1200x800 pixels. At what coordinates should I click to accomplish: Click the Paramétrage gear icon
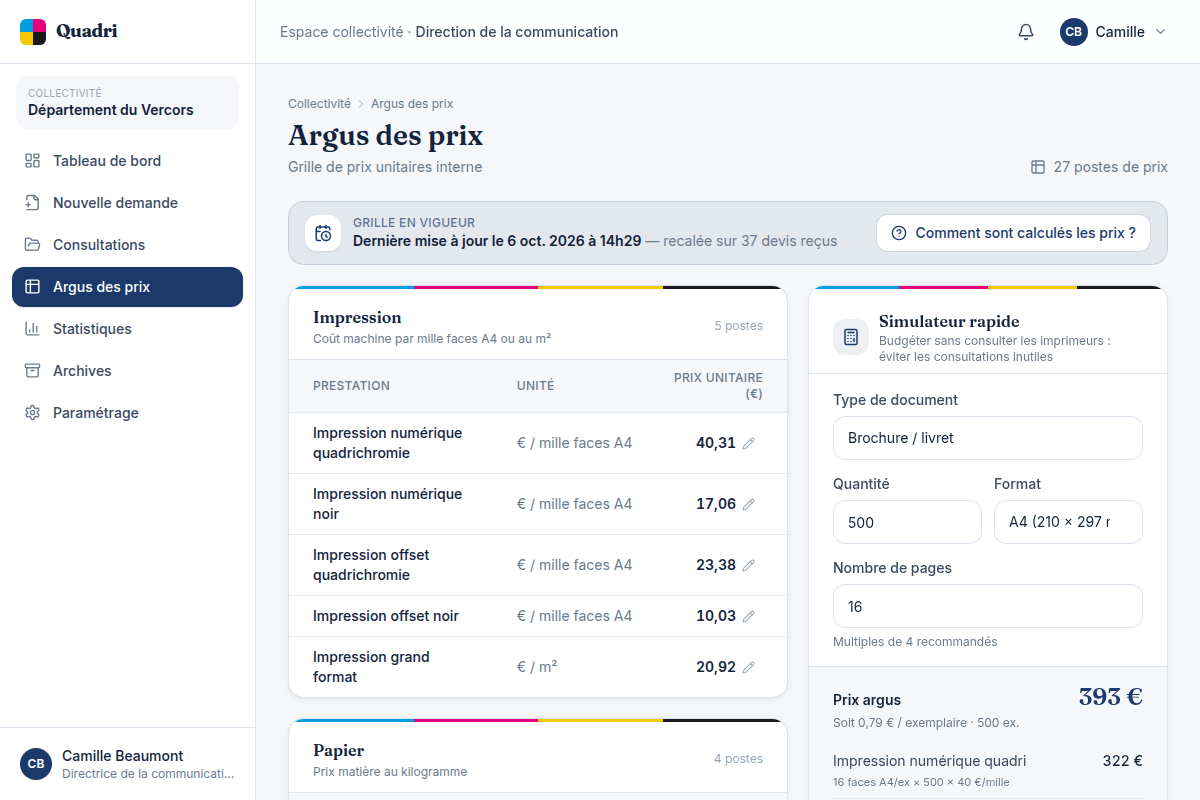pos(33,413)
